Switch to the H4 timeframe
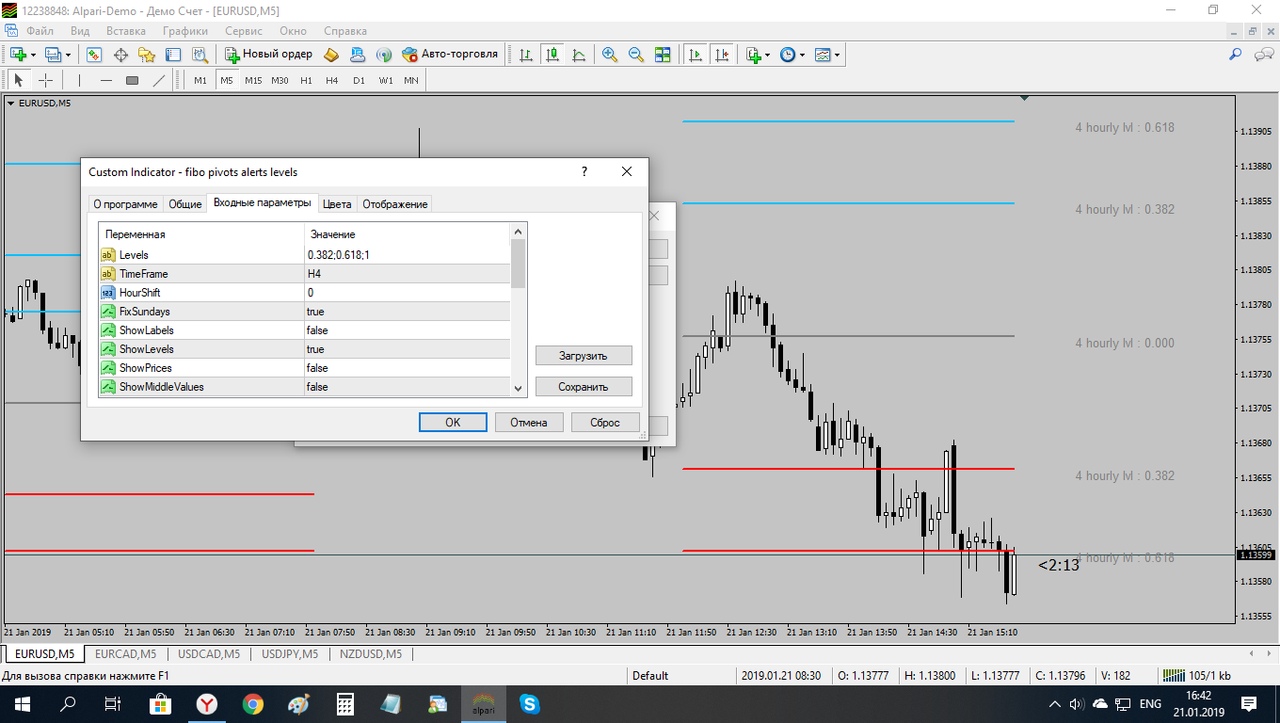 click(332, 80)
